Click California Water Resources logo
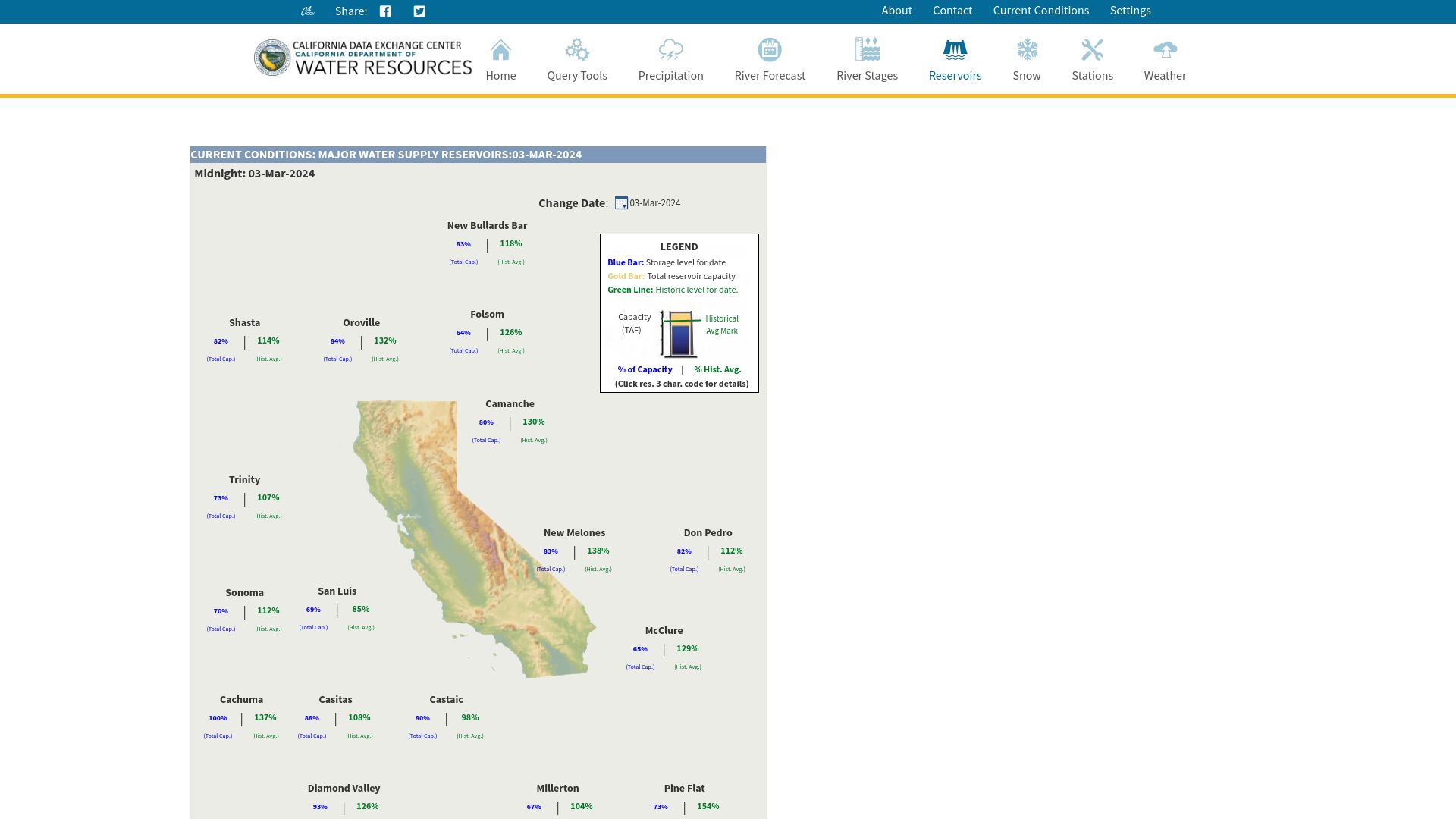 pyautogui.click(x=363, y=58)
